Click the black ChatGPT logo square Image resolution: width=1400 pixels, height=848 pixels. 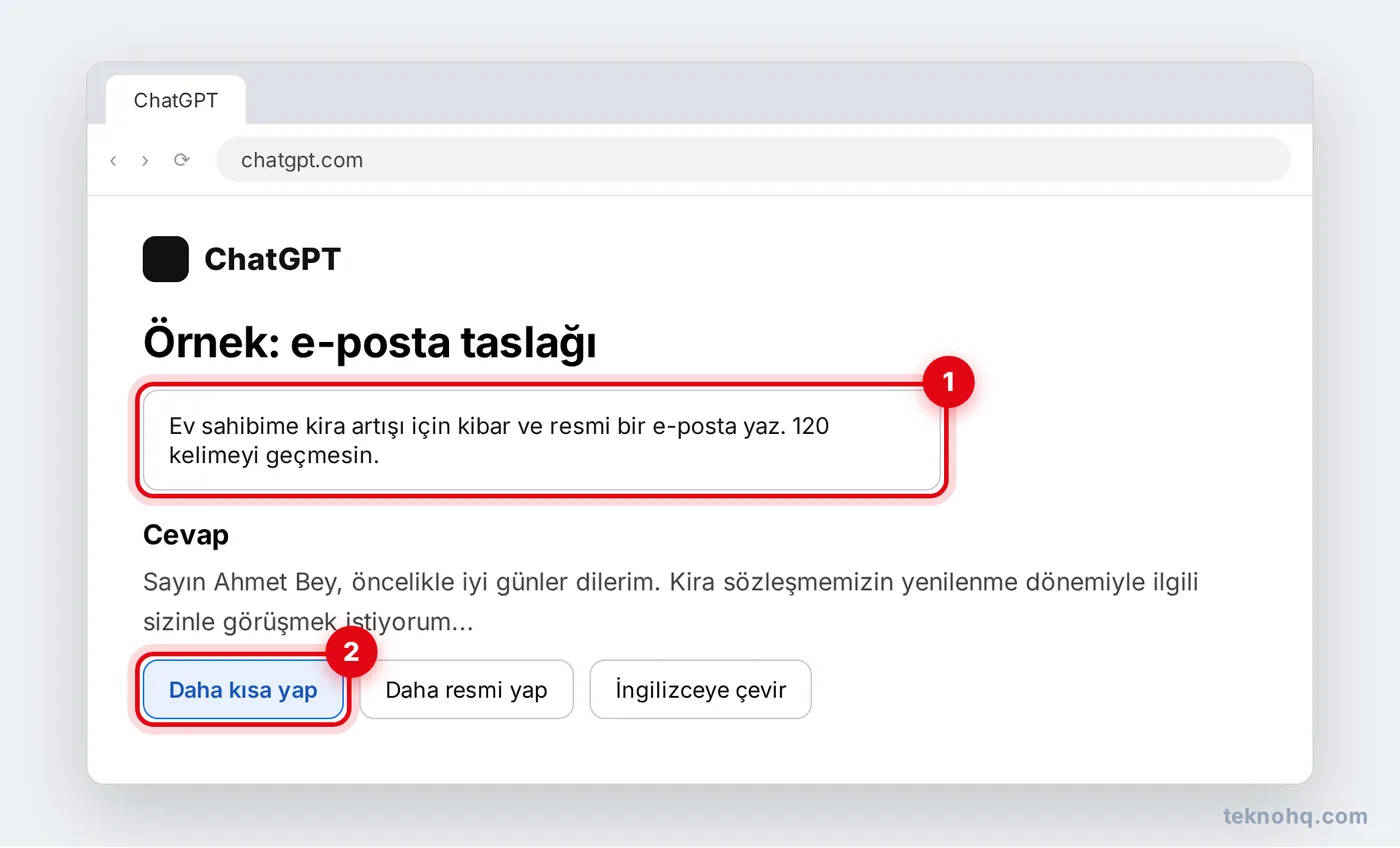point(166,259)
